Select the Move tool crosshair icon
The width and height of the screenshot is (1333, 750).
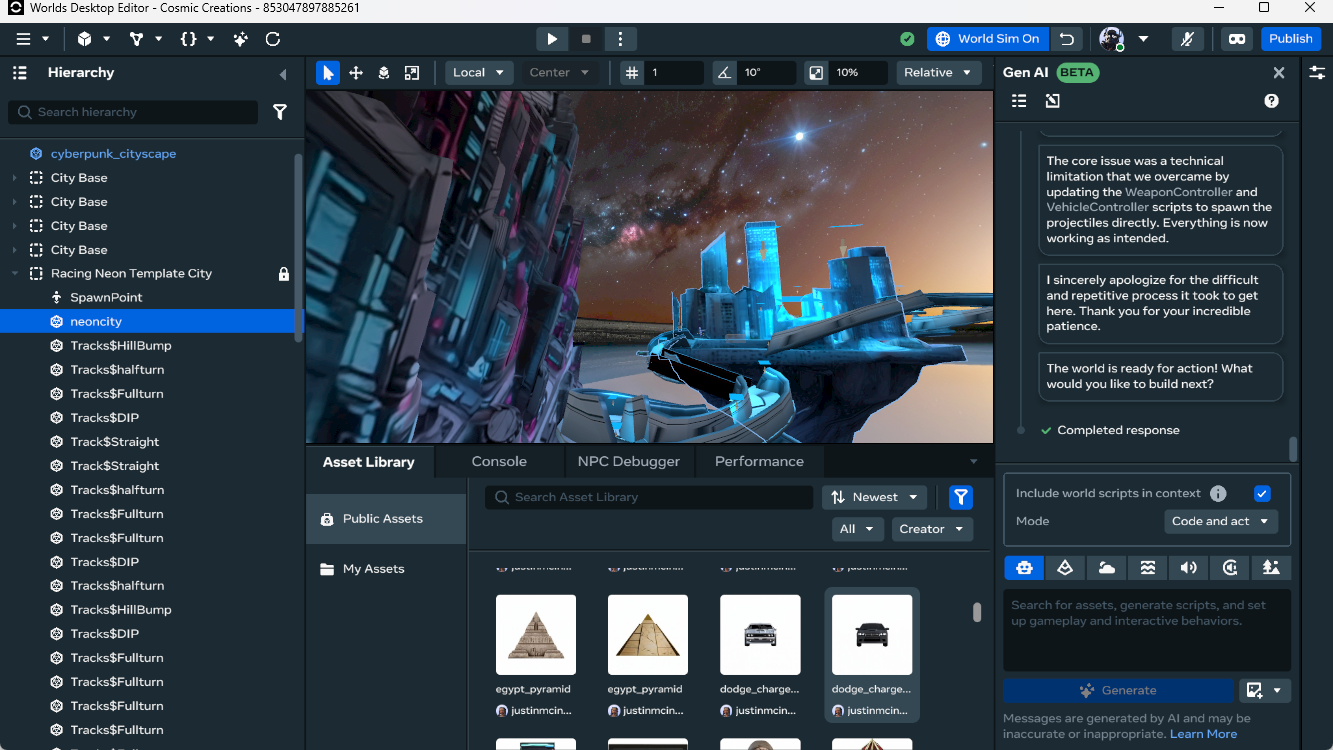(x=356, y=73)
